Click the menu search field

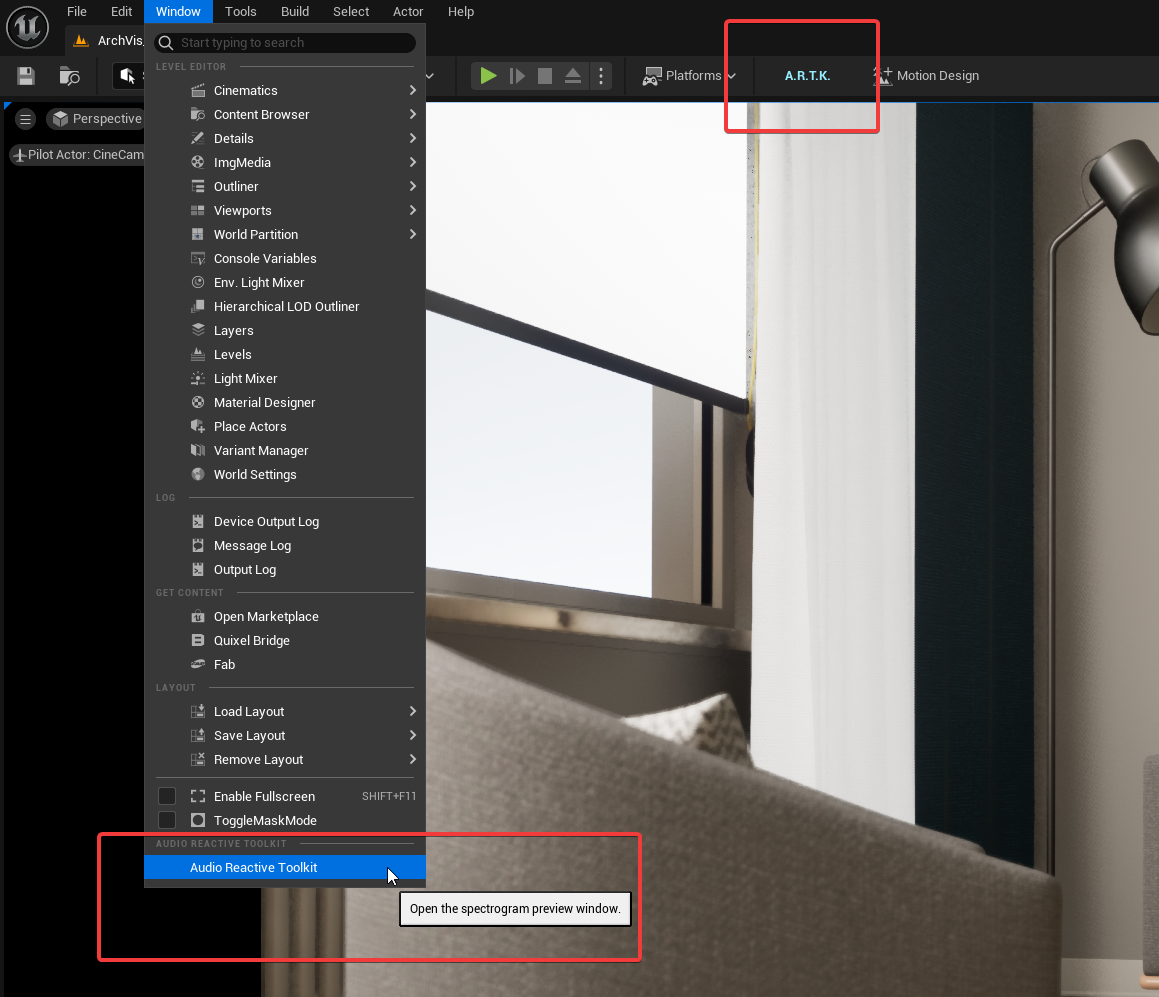(x=285, y=43)
